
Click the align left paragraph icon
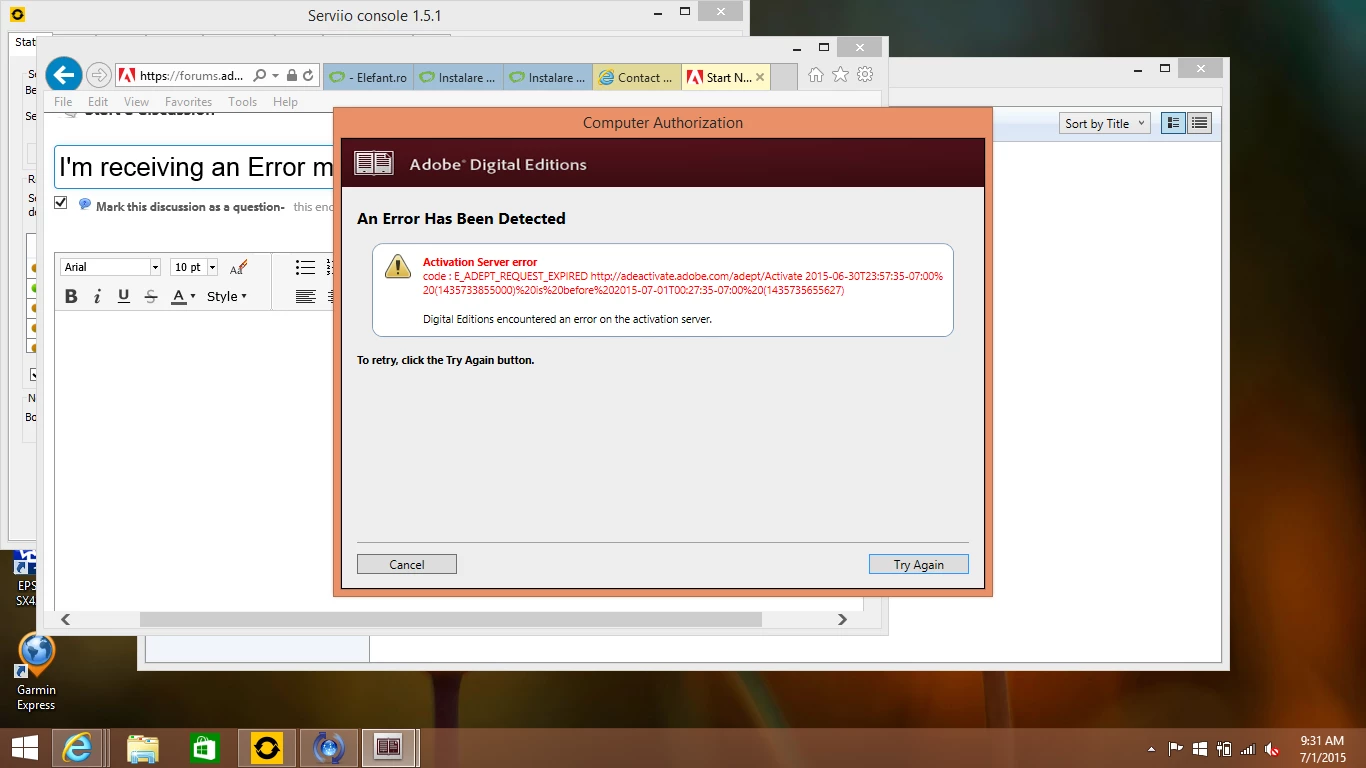point(306,296)
